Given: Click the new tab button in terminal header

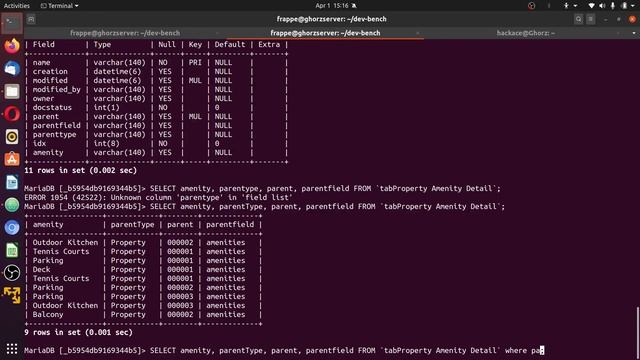Looking at the screenshot, I should point(31,19).
